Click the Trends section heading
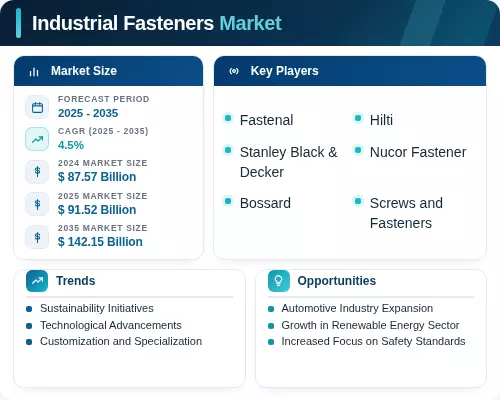Screen dimensions: 500x400 [x=76, y=281]
